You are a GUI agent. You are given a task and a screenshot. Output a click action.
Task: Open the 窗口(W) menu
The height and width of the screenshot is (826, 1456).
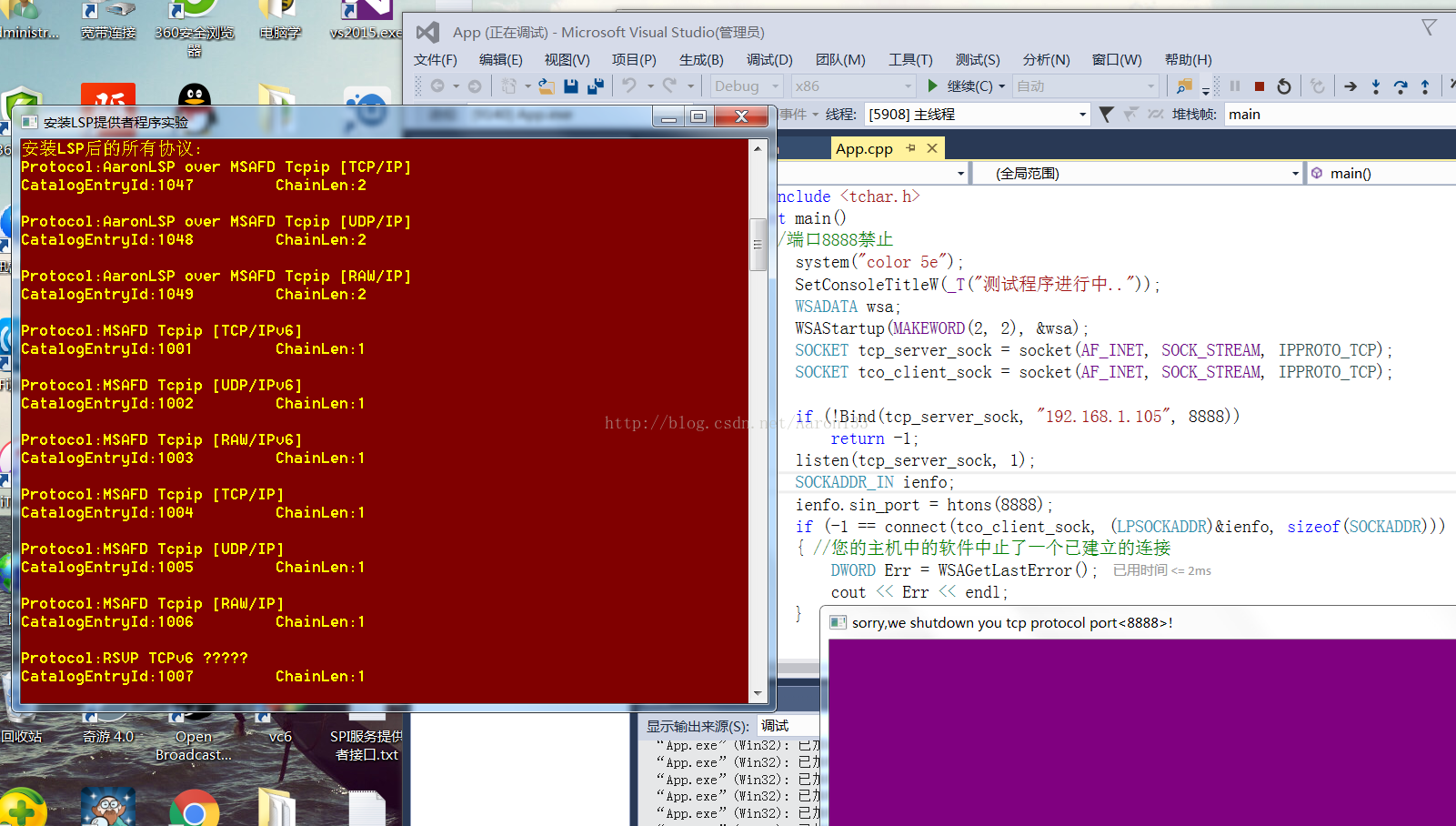[x=1117, y=59]
